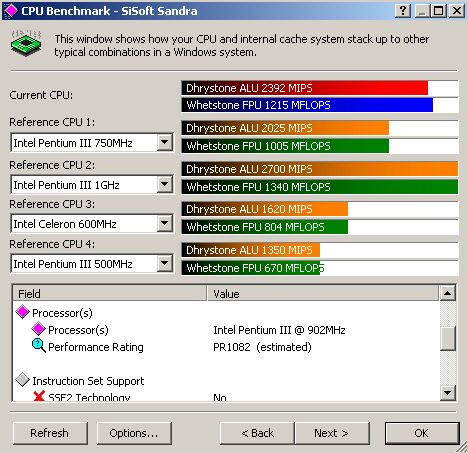
Task: Advance with the Next button
Action: coord(332,433)
